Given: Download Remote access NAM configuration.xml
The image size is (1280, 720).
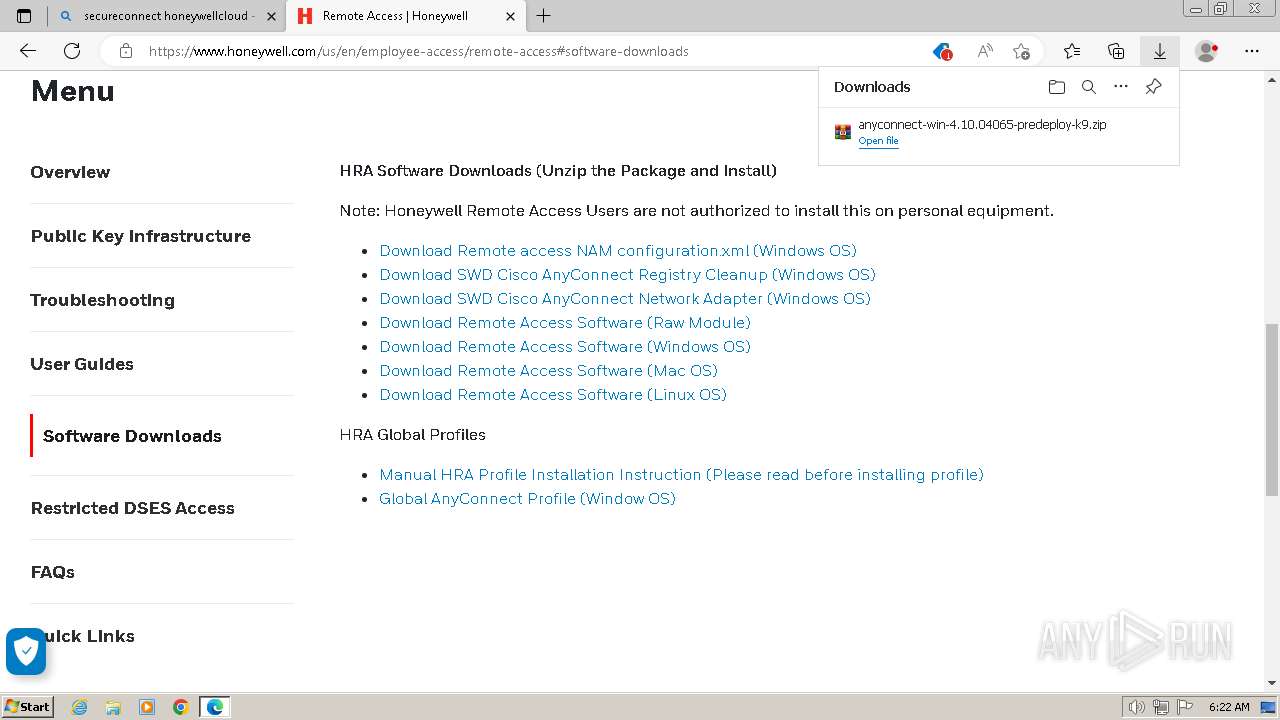Looking at the screenshot, I should click(618, 251).
